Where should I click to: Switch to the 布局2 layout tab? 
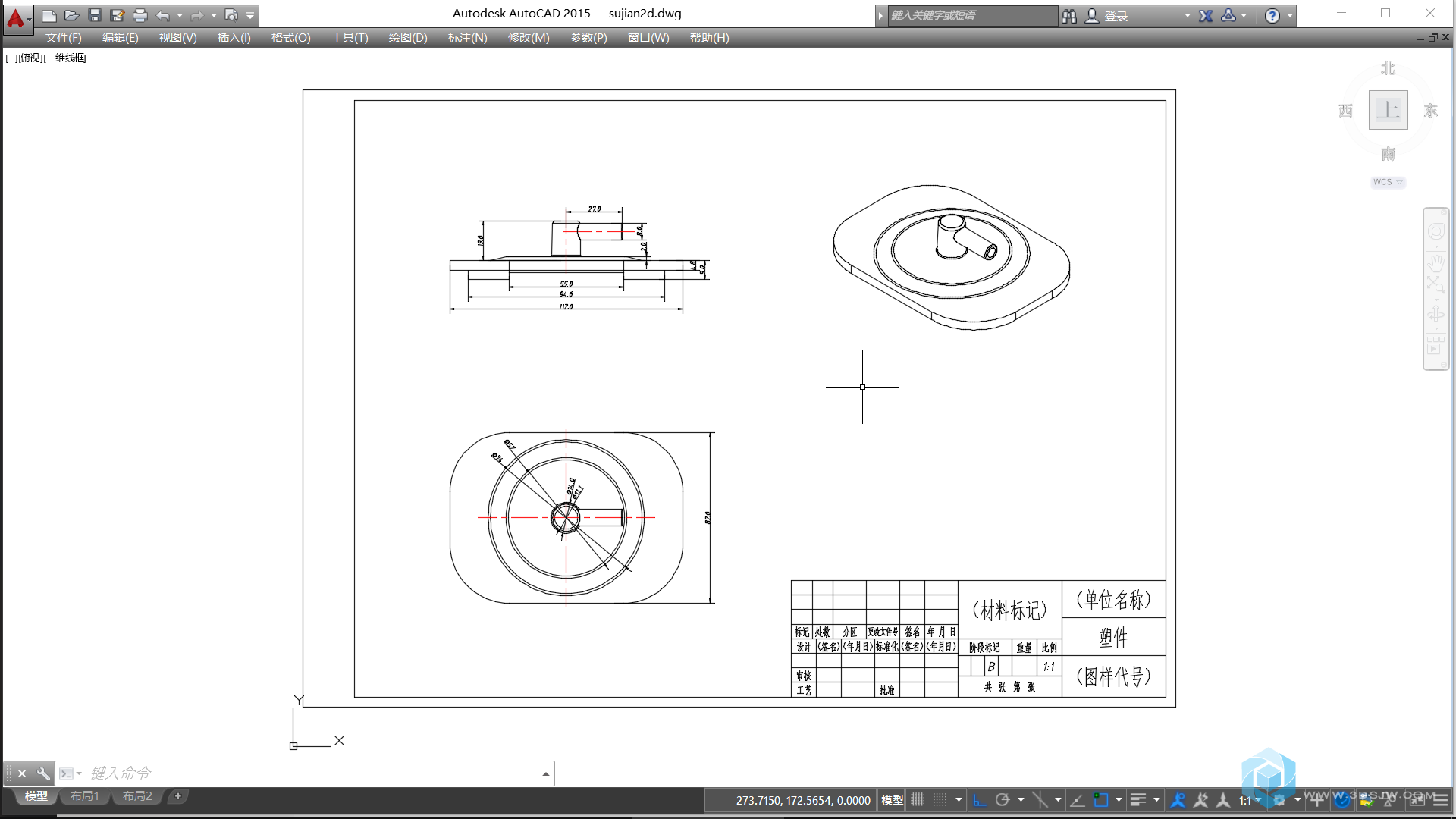click(137, 795)
